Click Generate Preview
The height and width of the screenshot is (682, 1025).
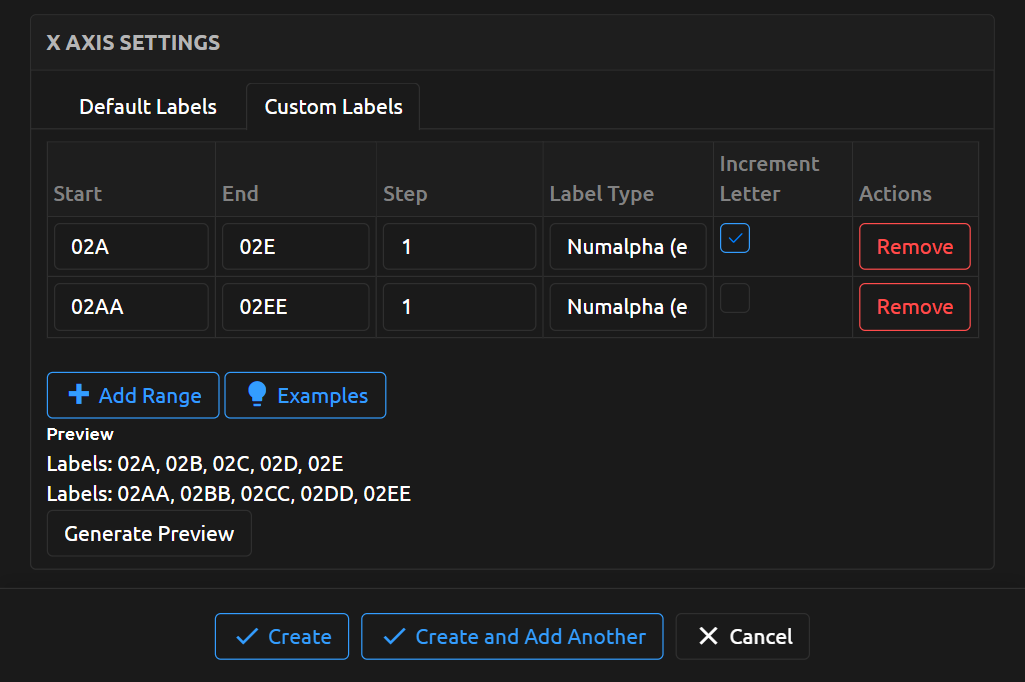[148, 533]
